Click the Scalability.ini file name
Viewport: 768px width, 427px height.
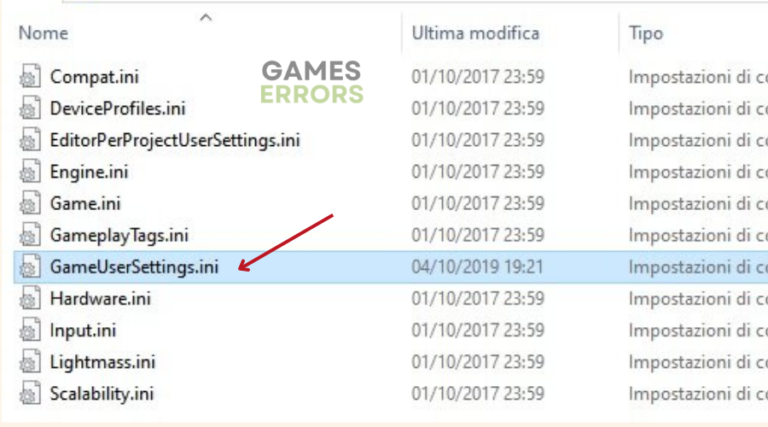pyautogui.click(x=102, y=394)
